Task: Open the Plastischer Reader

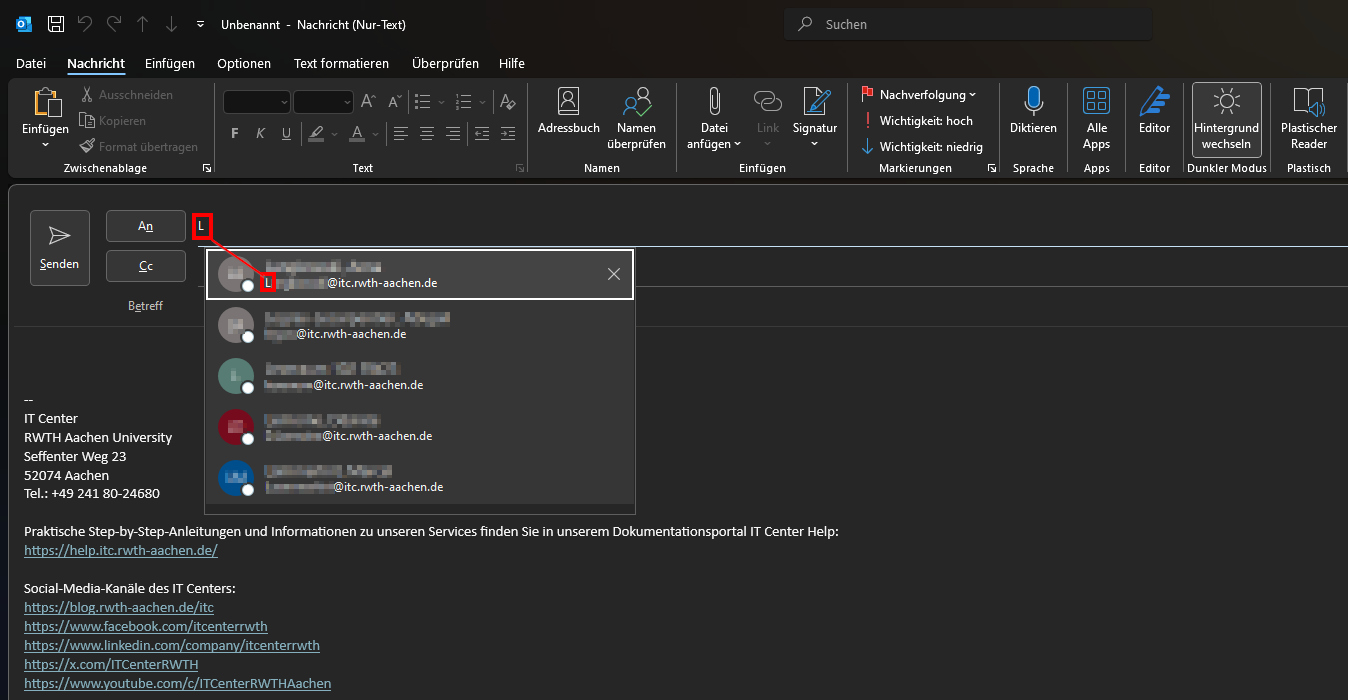Action: pyautogui.click(x=1308, y=112)
